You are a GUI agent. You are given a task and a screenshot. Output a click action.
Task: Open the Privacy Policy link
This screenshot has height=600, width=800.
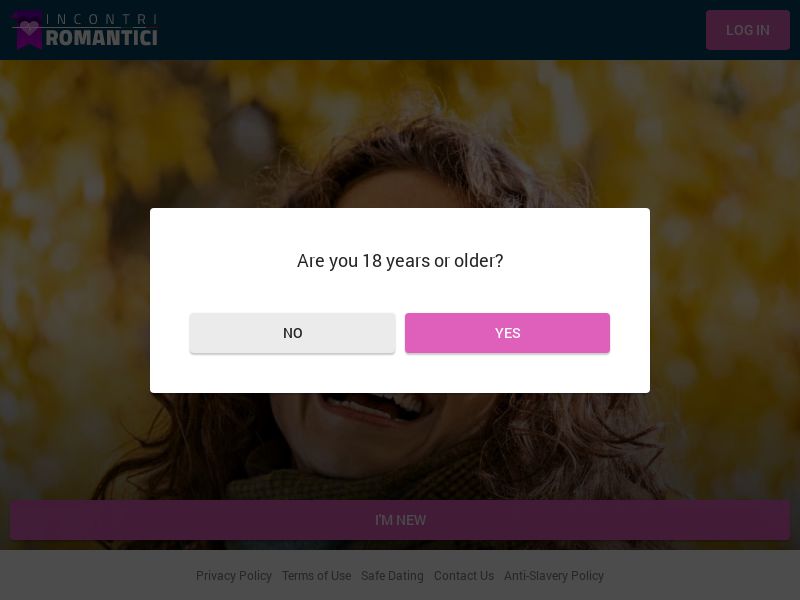point(234,576)
